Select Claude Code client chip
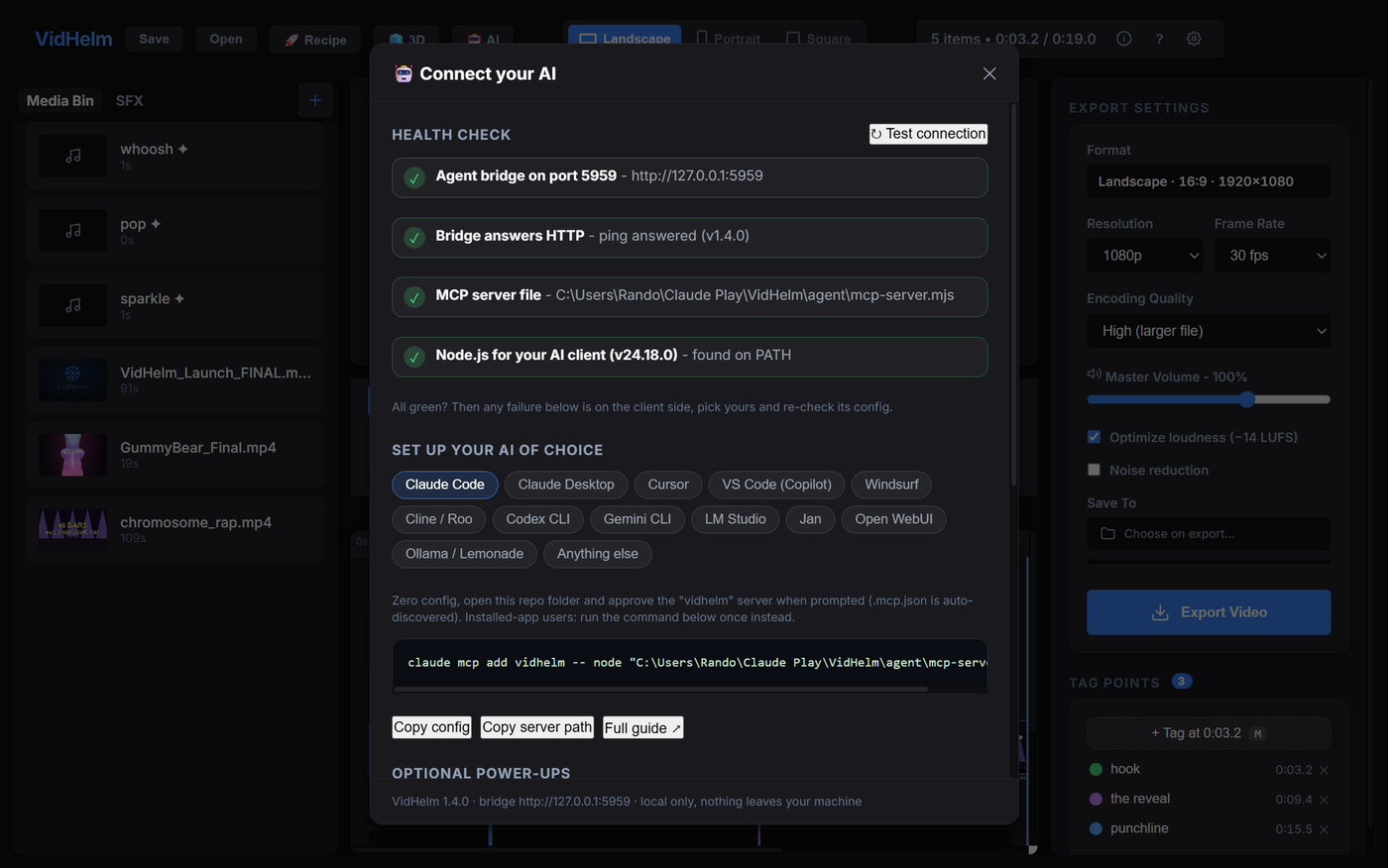This screenshot has width=1388, height=868. (x=445, y=485)
